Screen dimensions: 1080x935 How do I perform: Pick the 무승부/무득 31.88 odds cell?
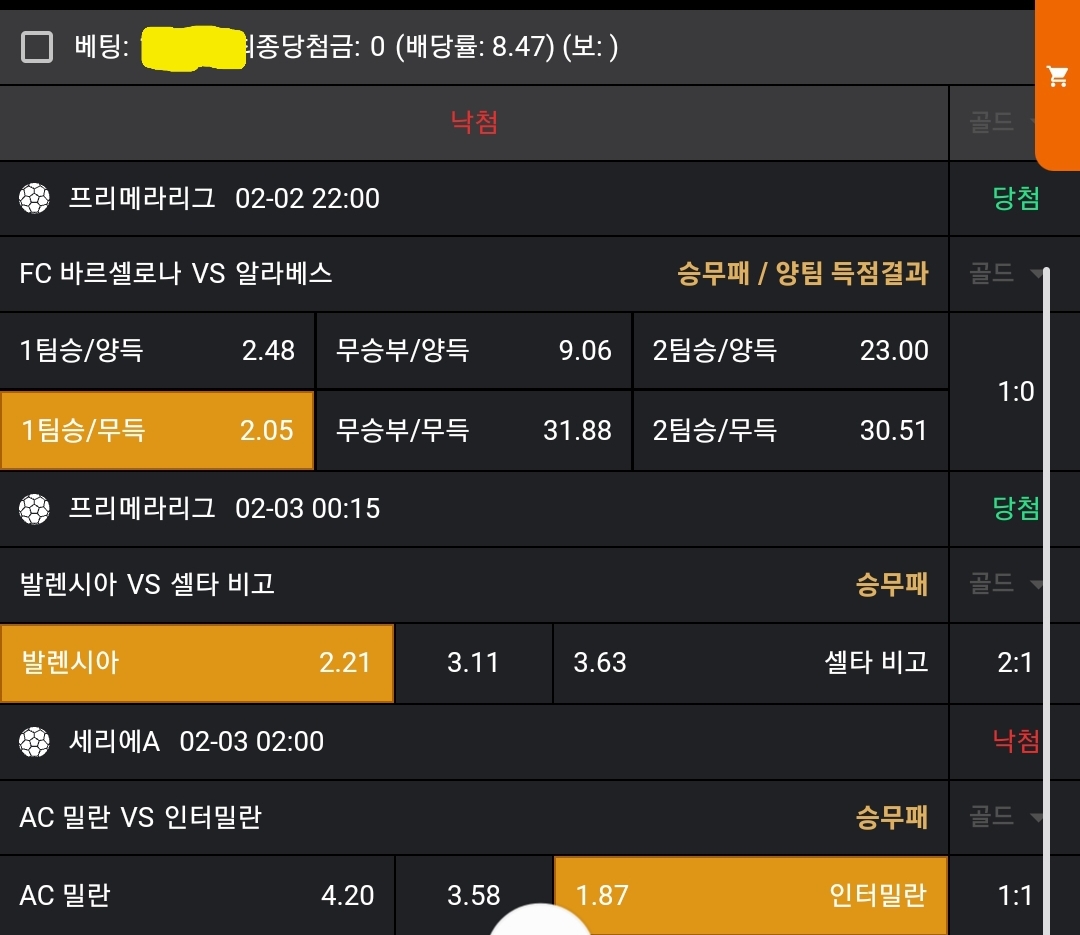[x=473, y=431]
